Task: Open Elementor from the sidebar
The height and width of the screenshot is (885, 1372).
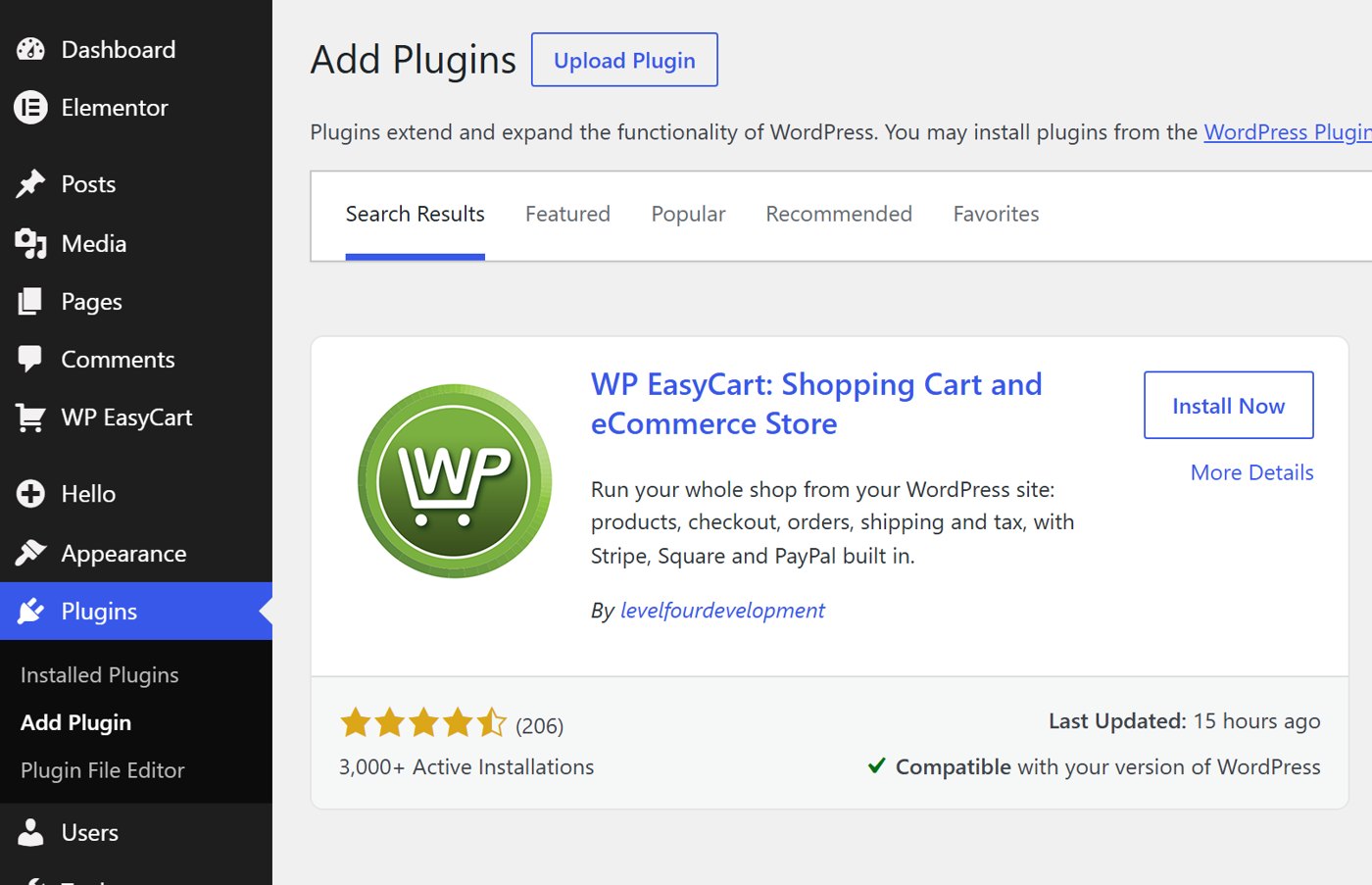Action: [115, 108]
